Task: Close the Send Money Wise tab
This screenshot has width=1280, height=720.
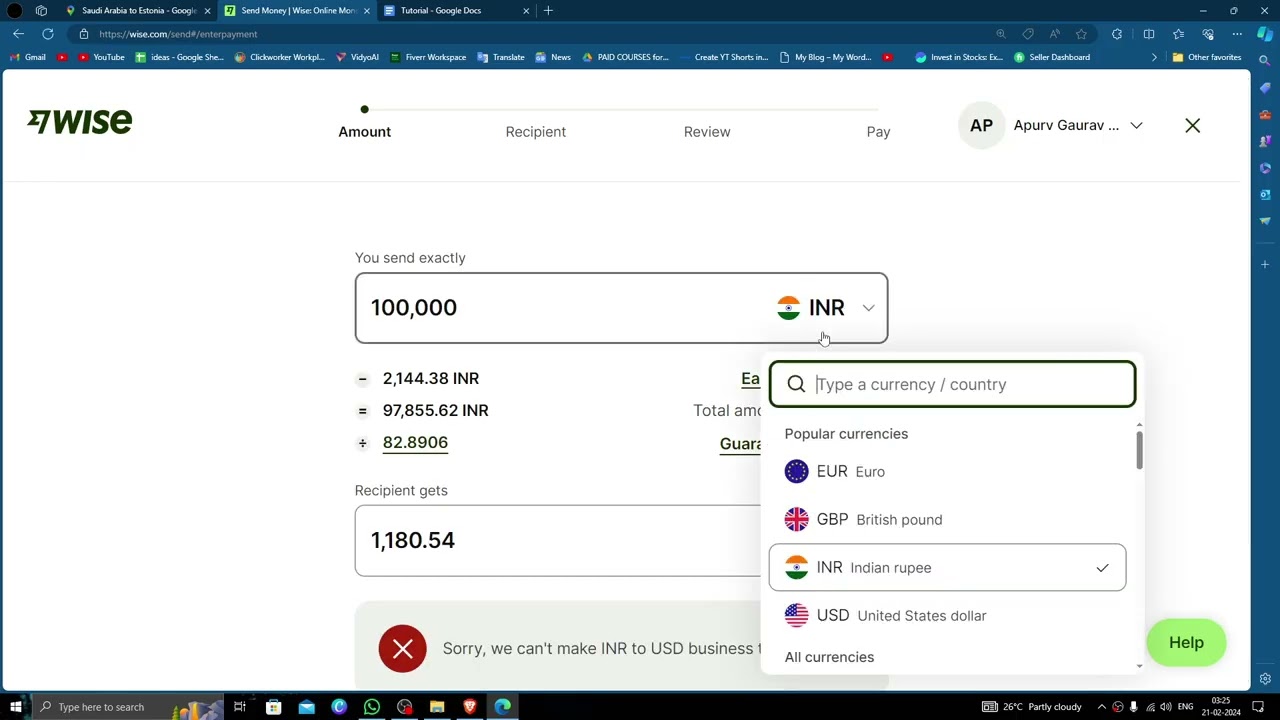Action: click(367, 10)
